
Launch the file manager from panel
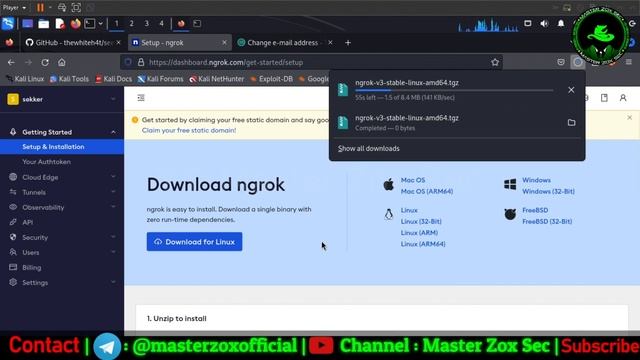44,24
